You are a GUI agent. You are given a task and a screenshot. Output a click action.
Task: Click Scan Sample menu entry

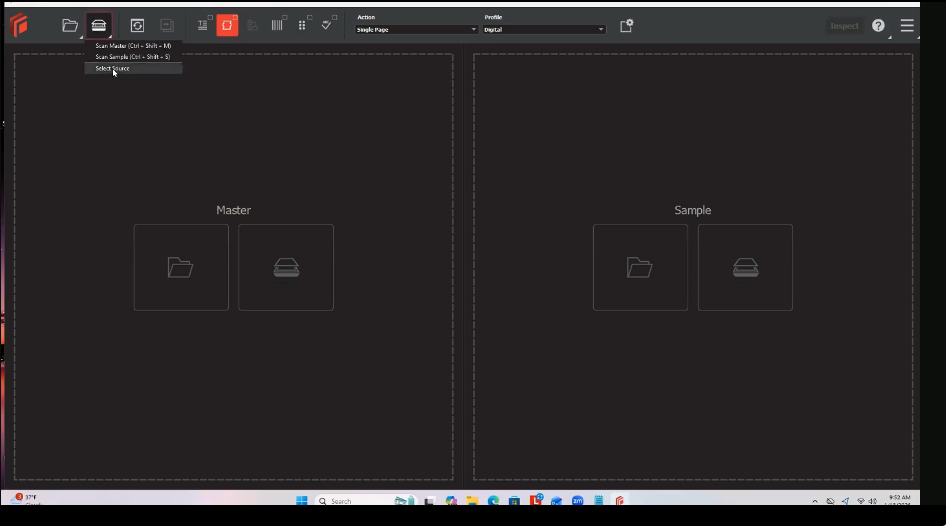click(x=132, y=57)
